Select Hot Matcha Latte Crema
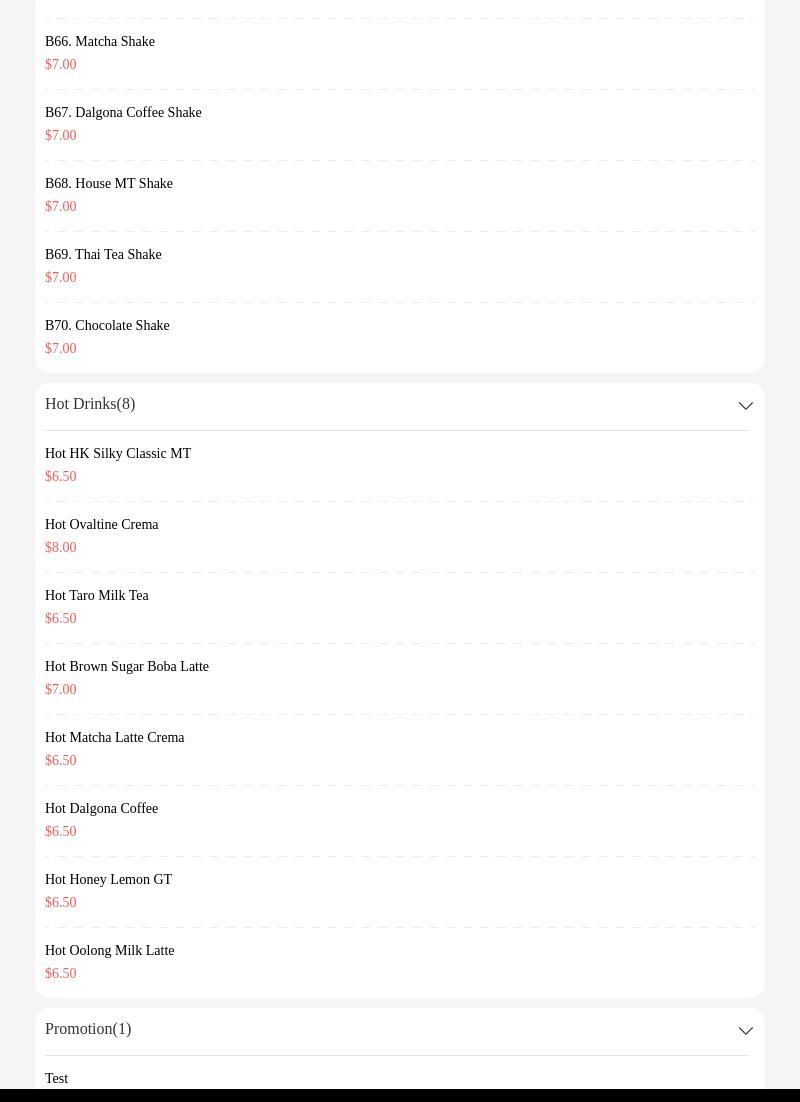The height and width of the screenshot is (1102, 800). [x=399, y=749]
